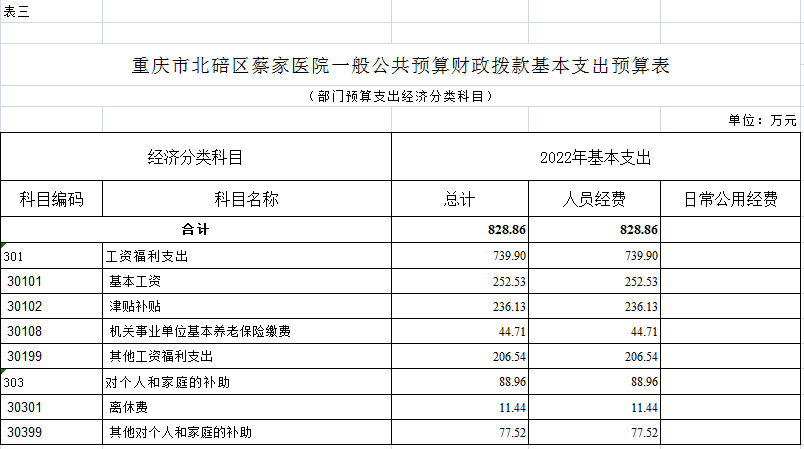Select 总计 value 11.44 for 离休费
Viewport: 804px width, 449px height.
pyautogui.click(x=460, y=407)
